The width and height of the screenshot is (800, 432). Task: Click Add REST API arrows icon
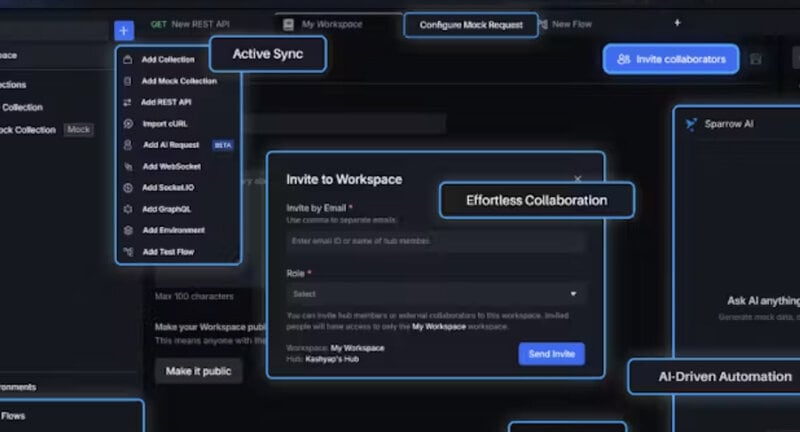pyautogui.click(x=128, y=103)
